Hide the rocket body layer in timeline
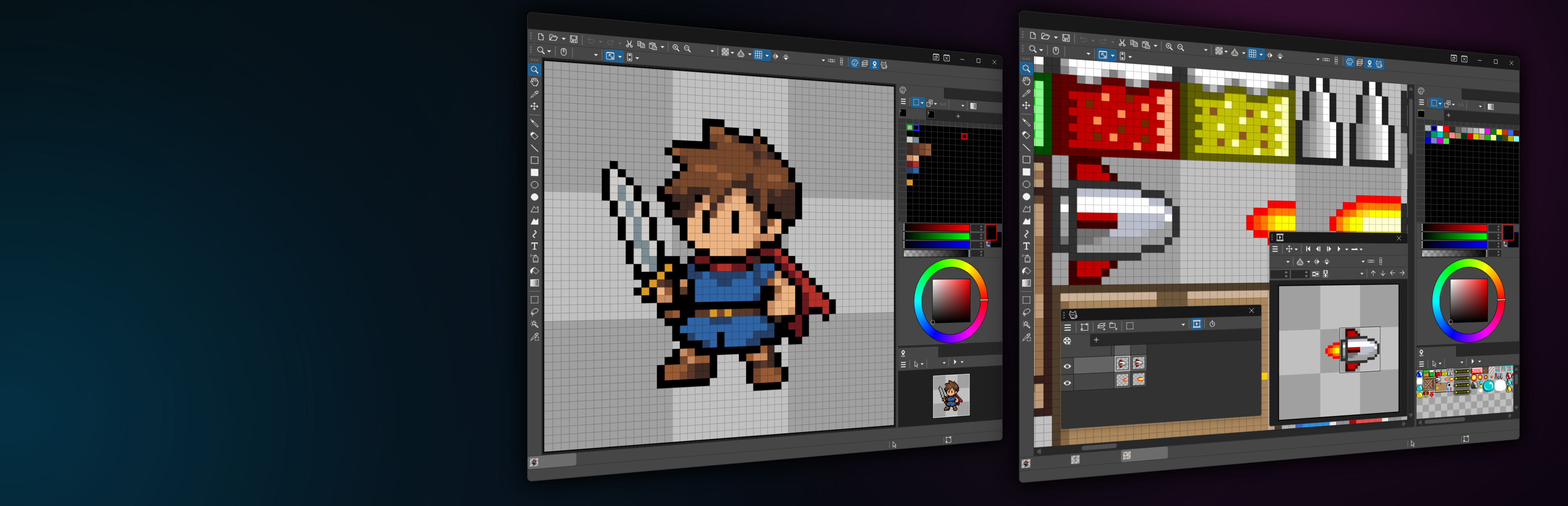1568x506 pixels. [1067, 366]
